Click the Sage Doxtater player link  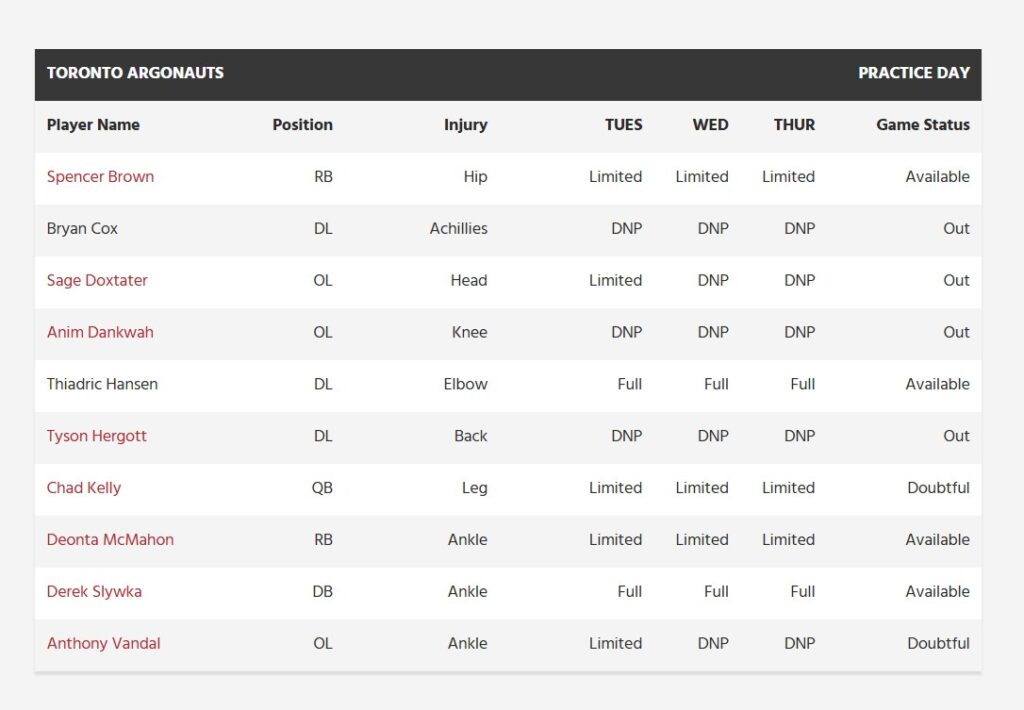pyautogui.click(x=97, y=281)
